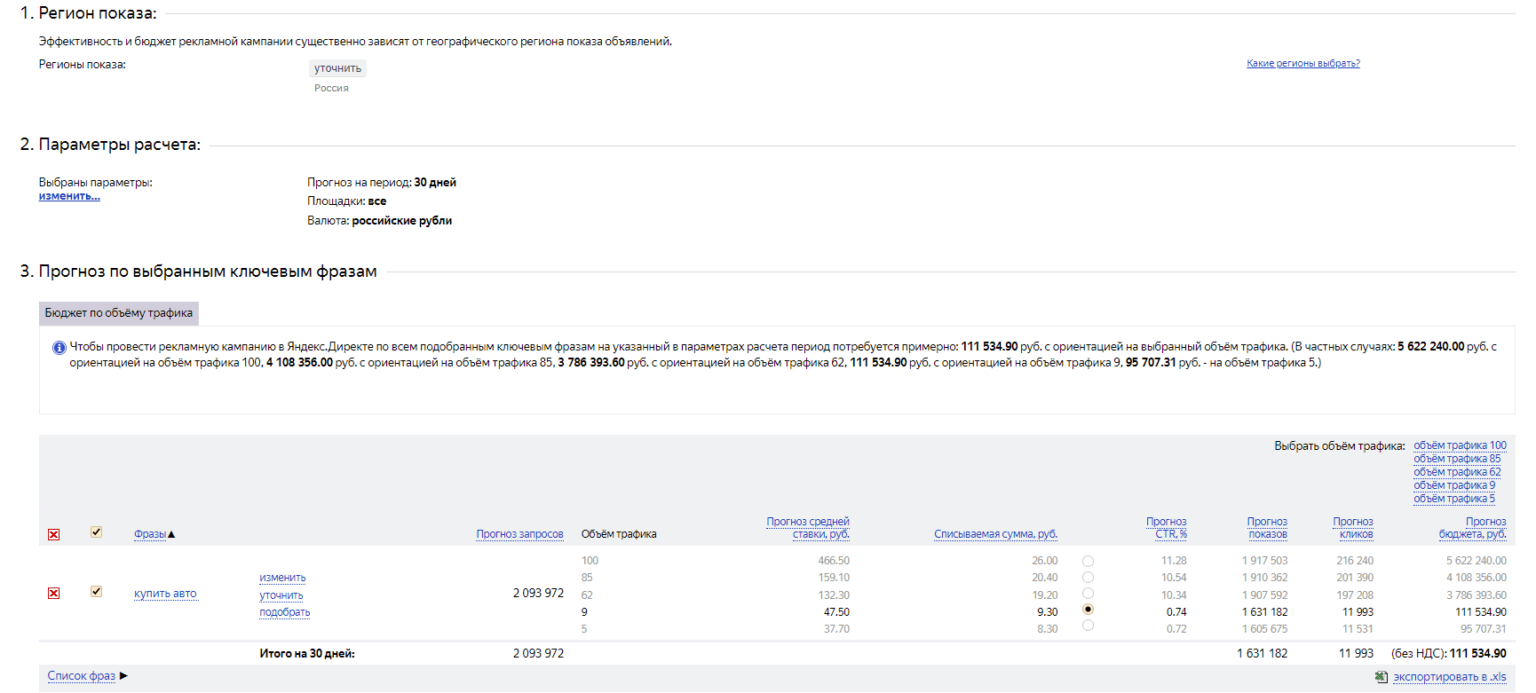Image resolution: width=1536 pixels, height=693 pixels.
Task: Expand the 'Список фраз' list
Action: pyautogui.click(x=88, y=676)
